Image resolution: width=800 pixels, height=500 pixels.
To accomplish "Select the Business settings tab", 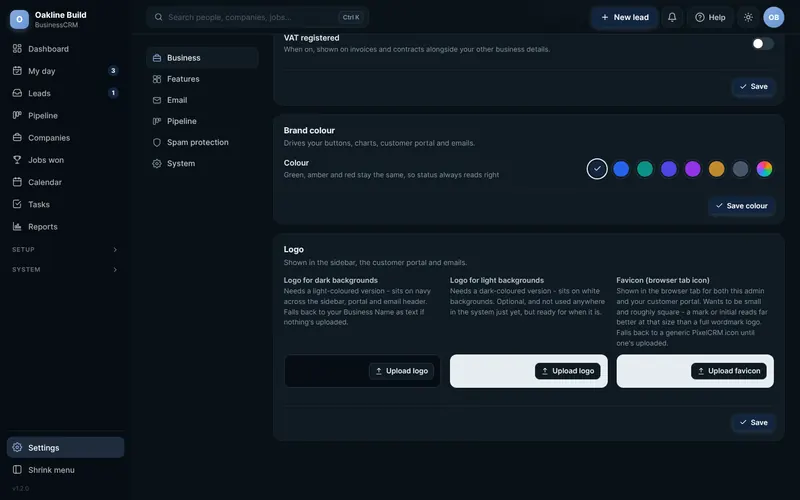I will pos(203,58).
